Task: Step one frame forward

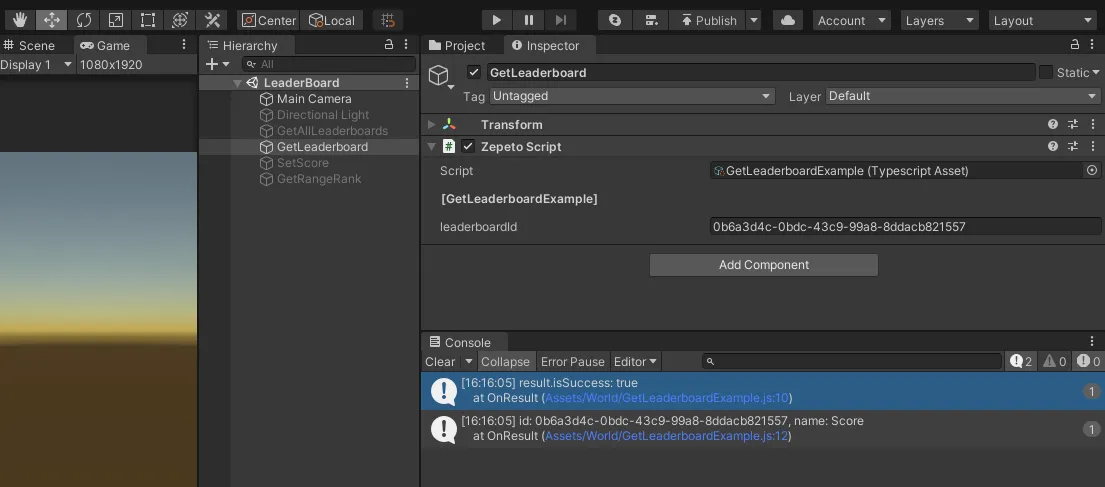Action: tap(561, 20)
